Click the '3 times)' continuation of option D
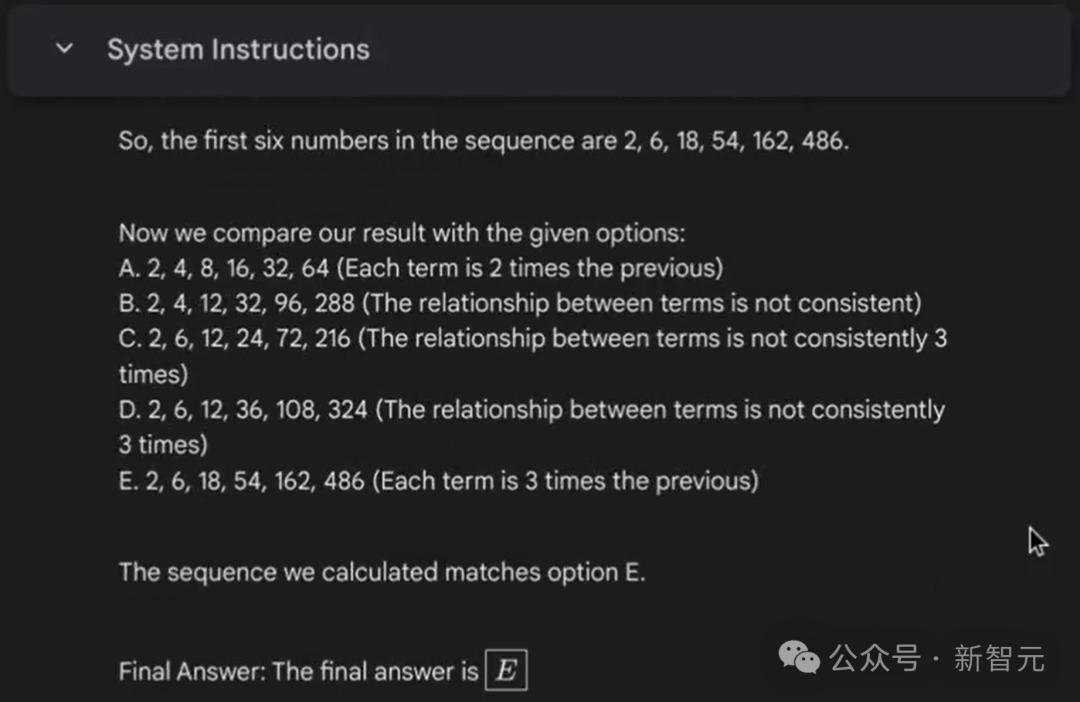 [163, 445]
